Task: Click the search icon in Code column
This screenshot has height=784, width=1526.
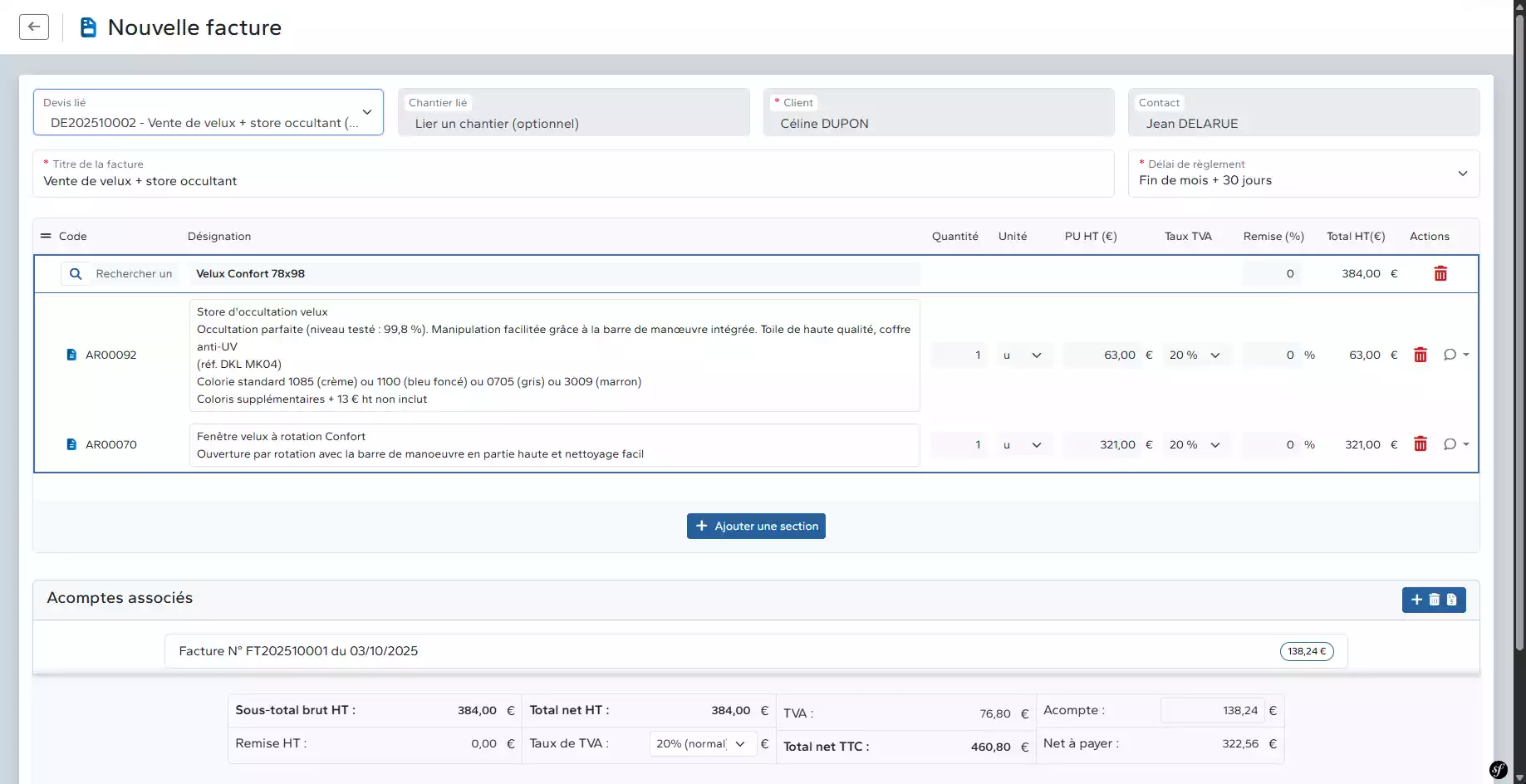Action: 76,273
